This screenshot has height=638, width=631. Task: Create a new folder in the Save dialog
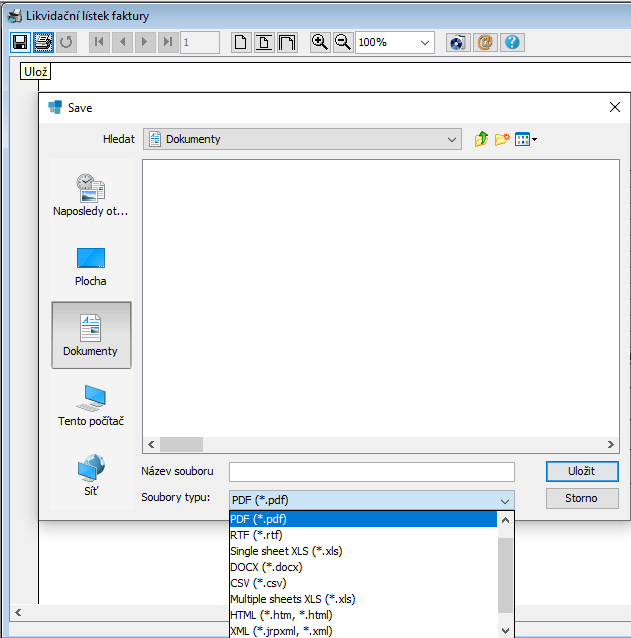502,139
